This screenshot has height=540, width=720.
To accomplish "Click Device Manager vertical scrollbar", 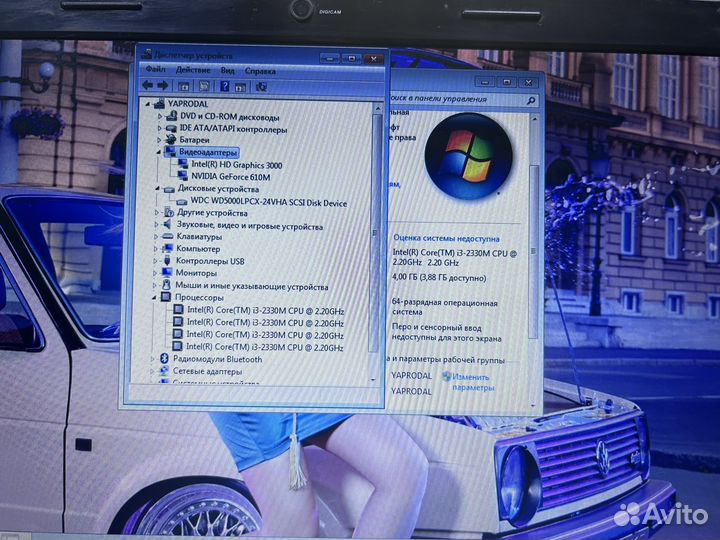I will pyautogui.click(x=377, y=234).
